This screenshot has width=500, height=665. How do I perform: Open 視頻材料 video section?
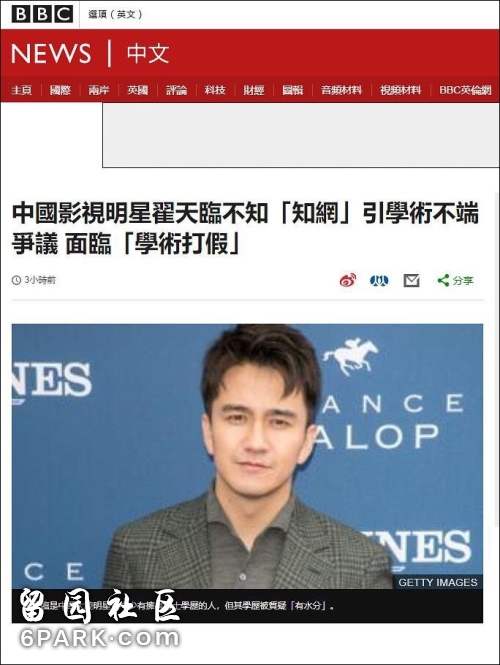400,90
